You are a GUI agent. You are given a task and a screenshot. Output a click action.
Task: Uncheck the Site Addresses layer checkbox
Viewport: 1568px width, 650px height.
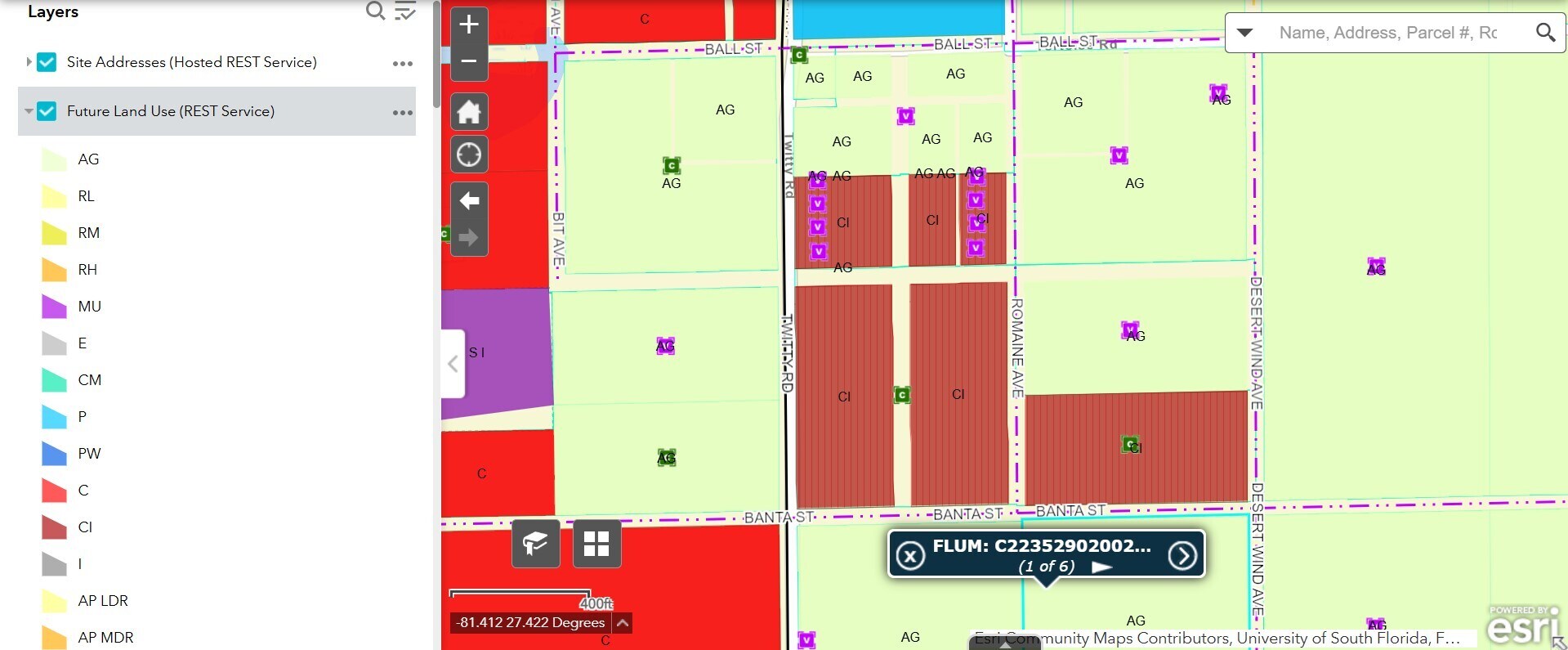point(47,62)
